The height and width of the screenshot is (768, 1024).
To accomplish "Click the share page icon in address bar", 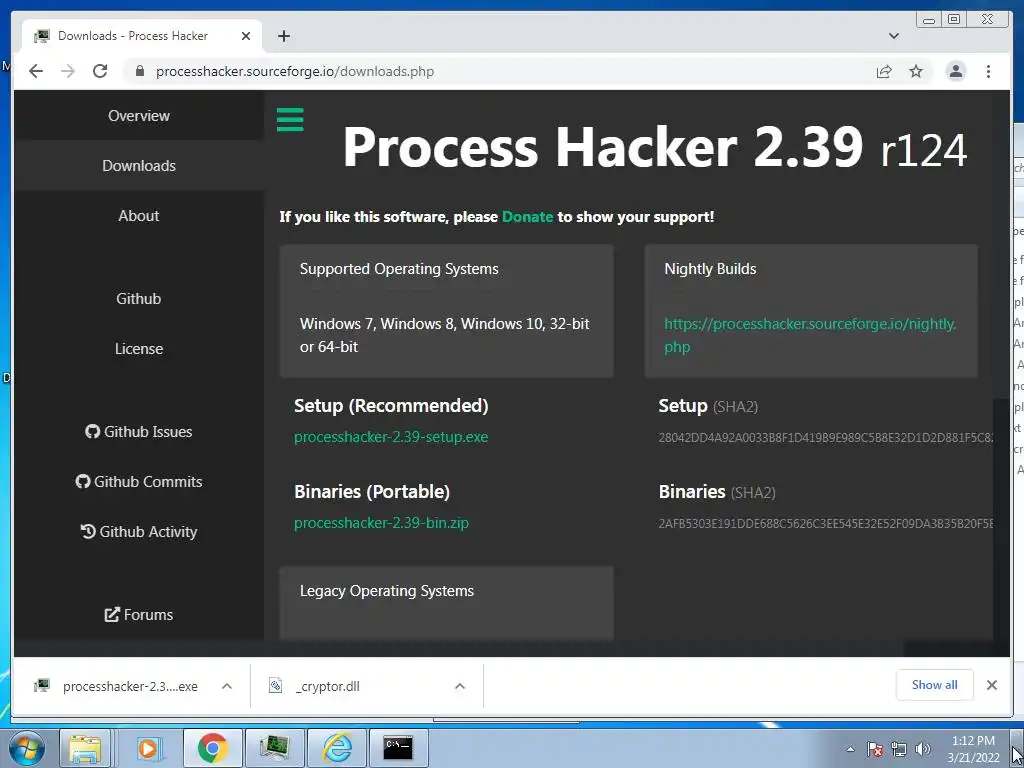I will click(884, 71).
